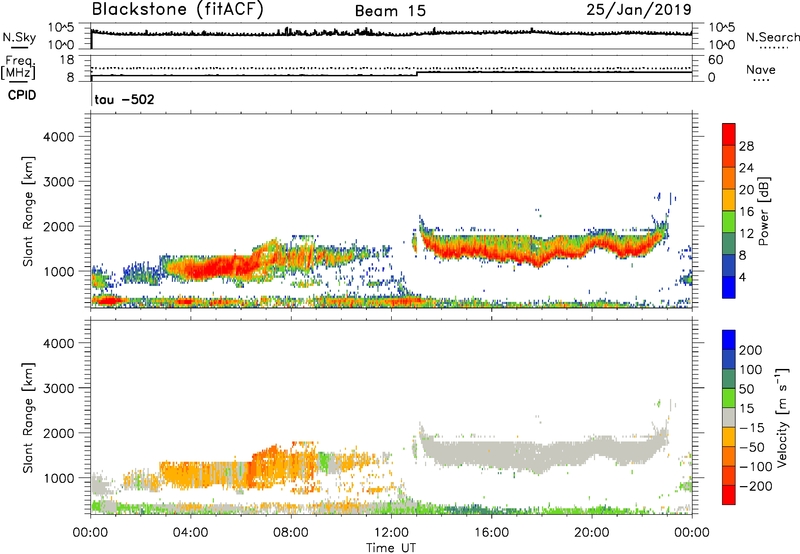Click the "4000" tick on the power panel

point(59,137)
